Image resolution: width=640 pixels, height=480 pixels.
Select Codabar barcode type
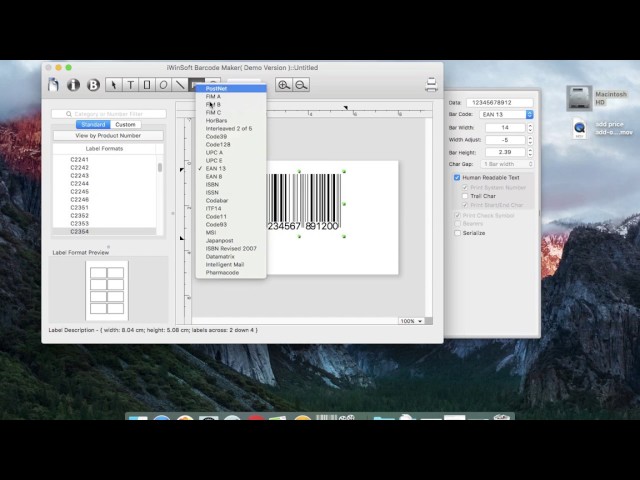pyautogui.click(x=231, y=200)
